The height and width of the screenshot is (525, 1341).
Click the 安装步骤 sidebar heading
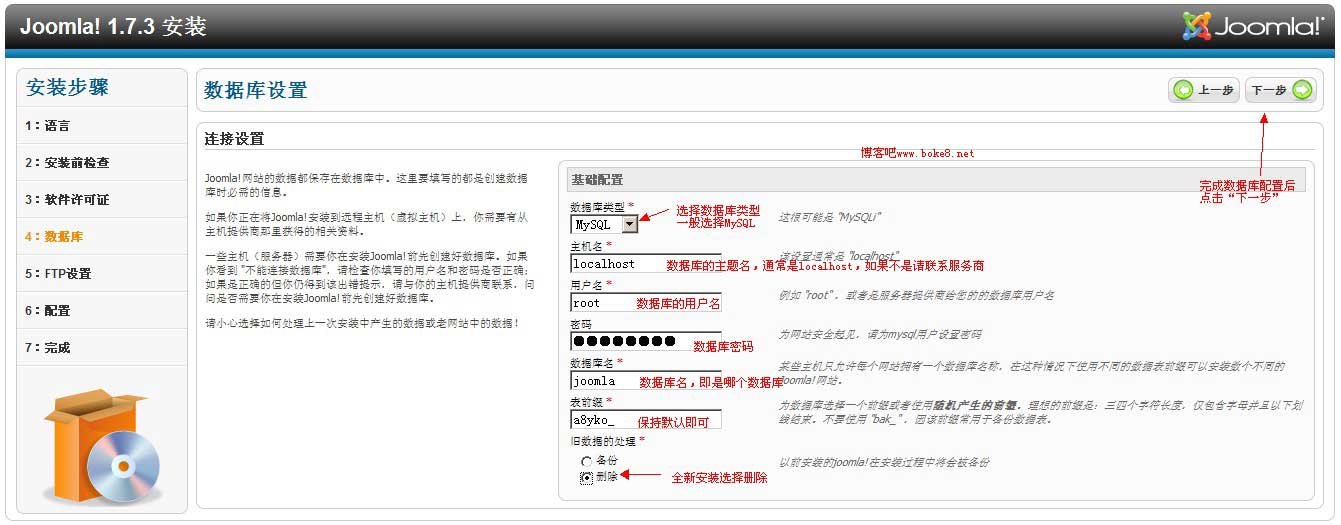pos(67,87)
